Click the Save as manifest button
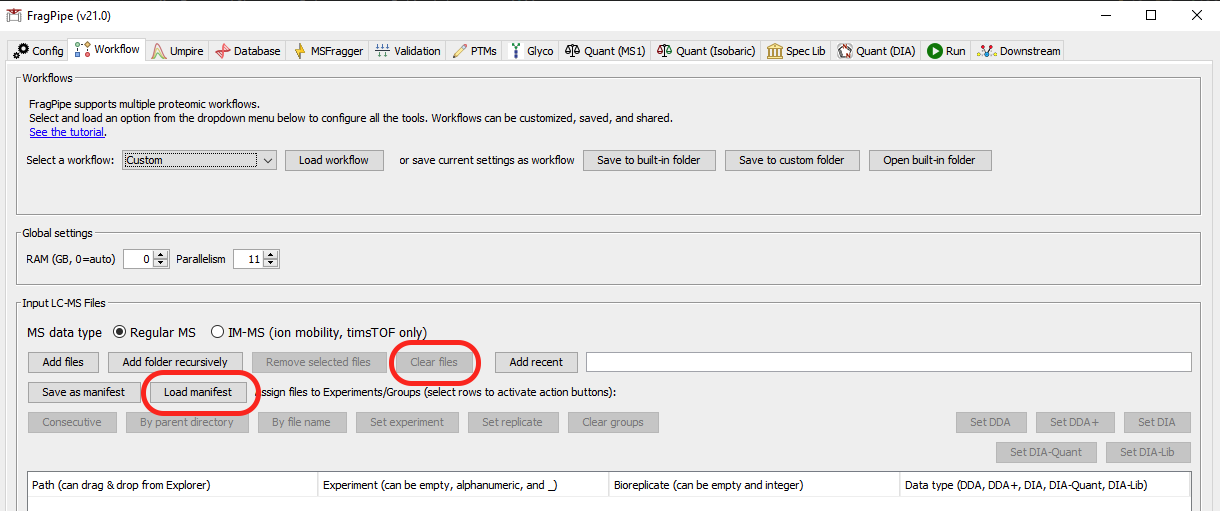Image resolution: width=1220 pixels, height=511 pixels. pyautogui.click(x=84, y=392)
